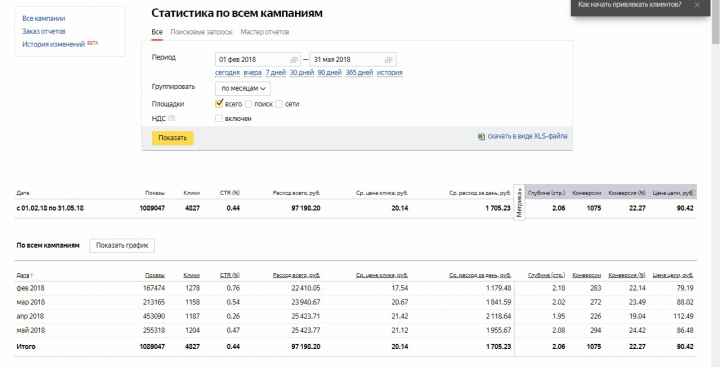Image resolution: width=720 pixels, height=367 pixels.
Task: Click the XLS file download icon
Action: coord(481,137)
